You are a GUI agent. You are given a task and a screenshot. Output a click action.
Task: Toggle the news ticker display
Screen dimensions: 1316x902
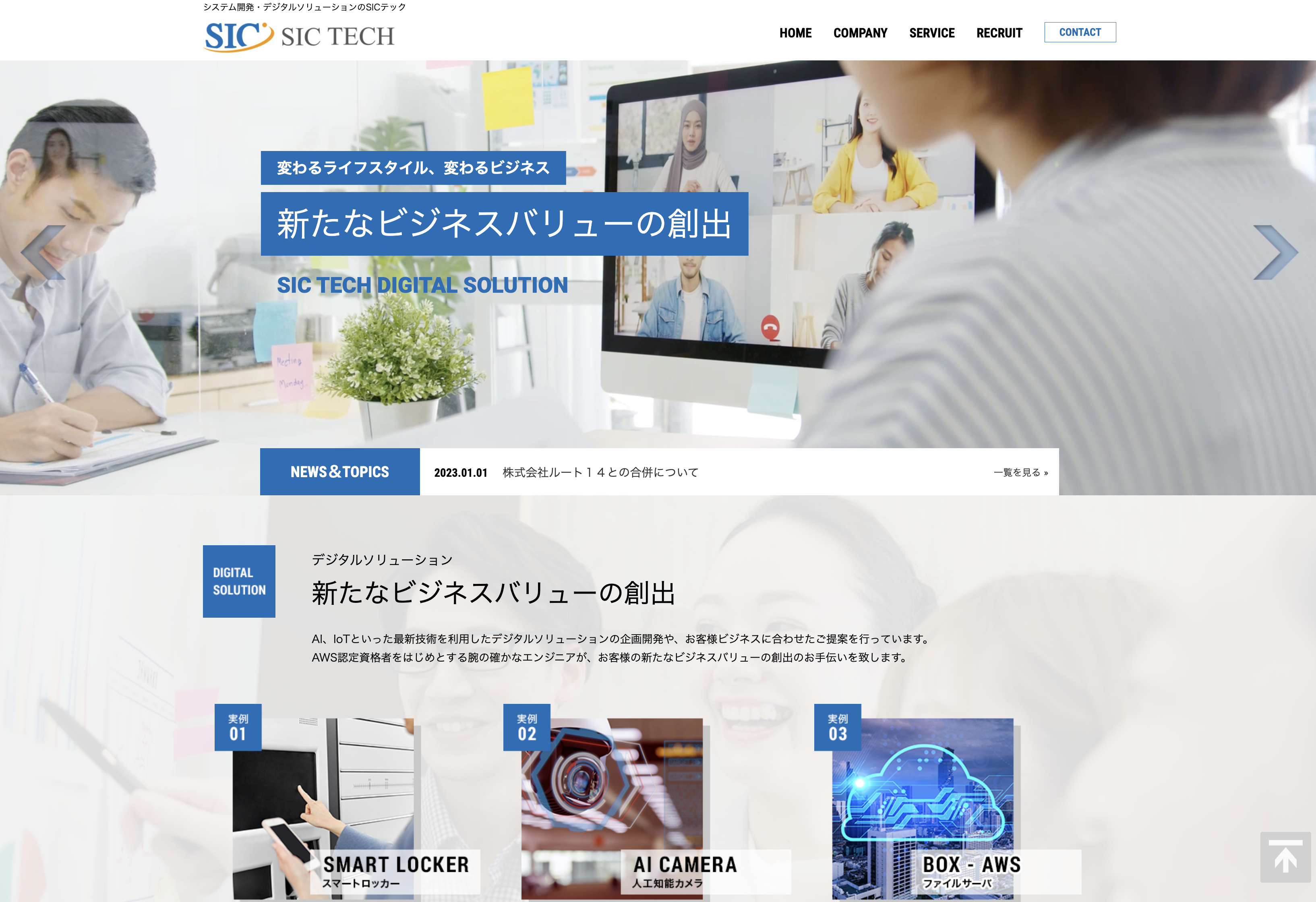337,472
